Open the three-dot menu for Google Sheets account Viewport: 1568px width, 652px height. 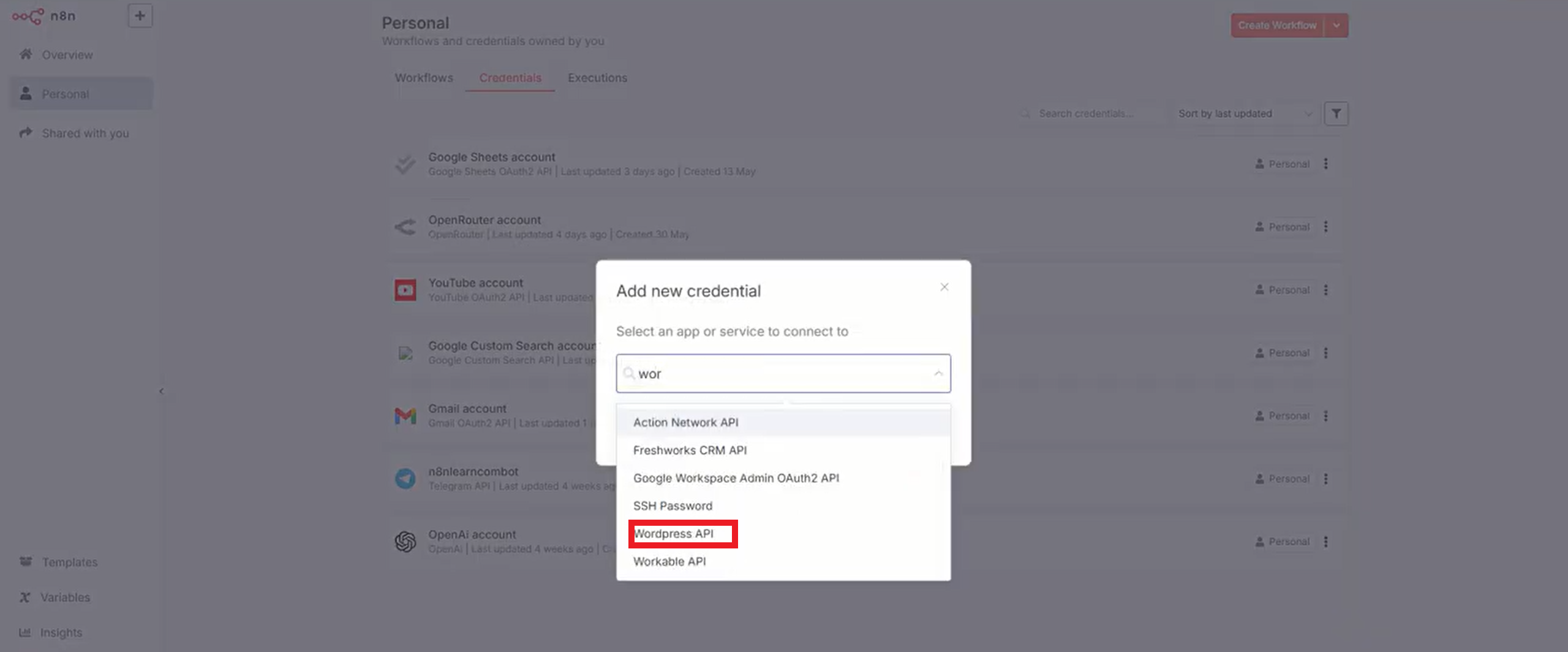1326,164
